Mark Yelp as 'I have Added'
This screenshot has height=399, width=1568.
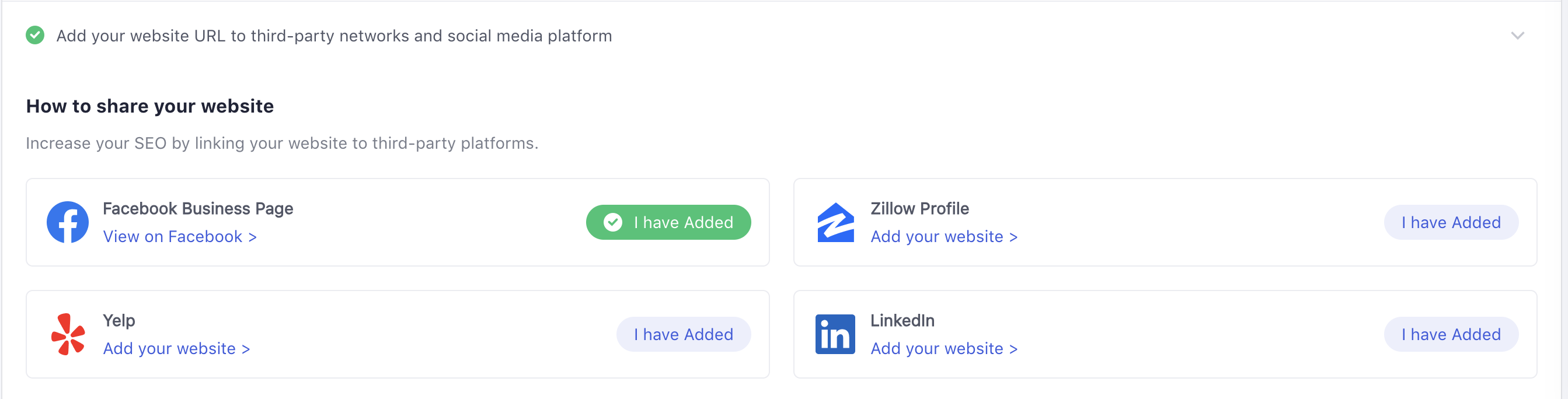pos(683,334)
